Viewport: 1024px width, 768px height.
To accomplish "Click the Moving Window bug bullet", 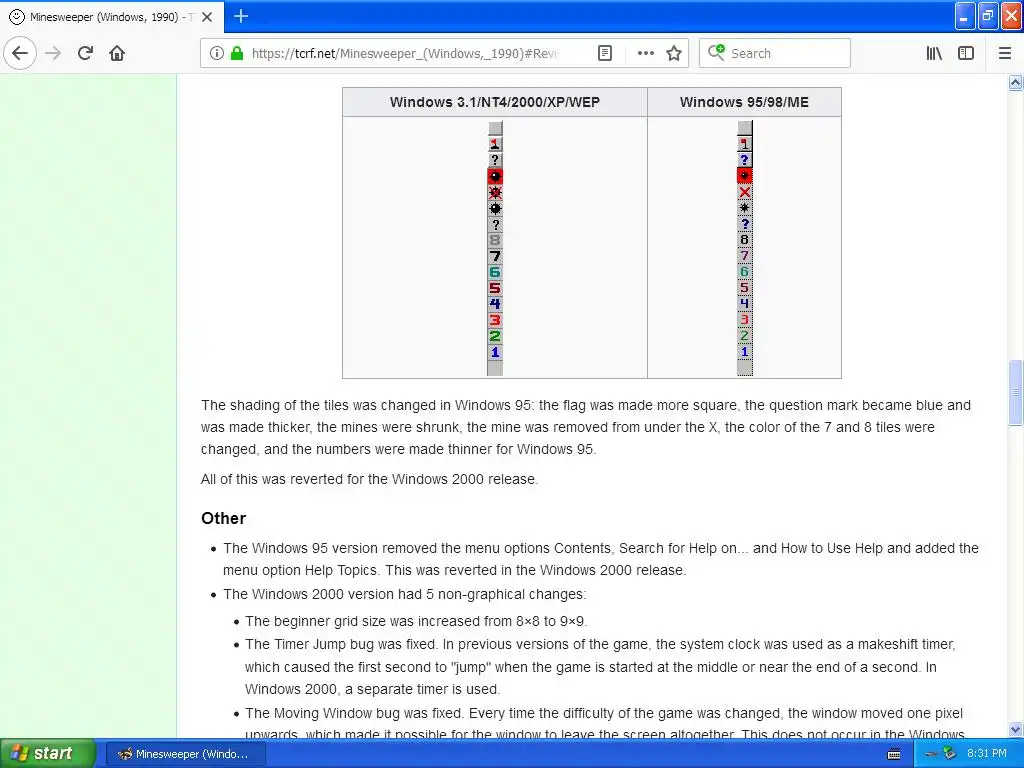I will pos(604,723).
